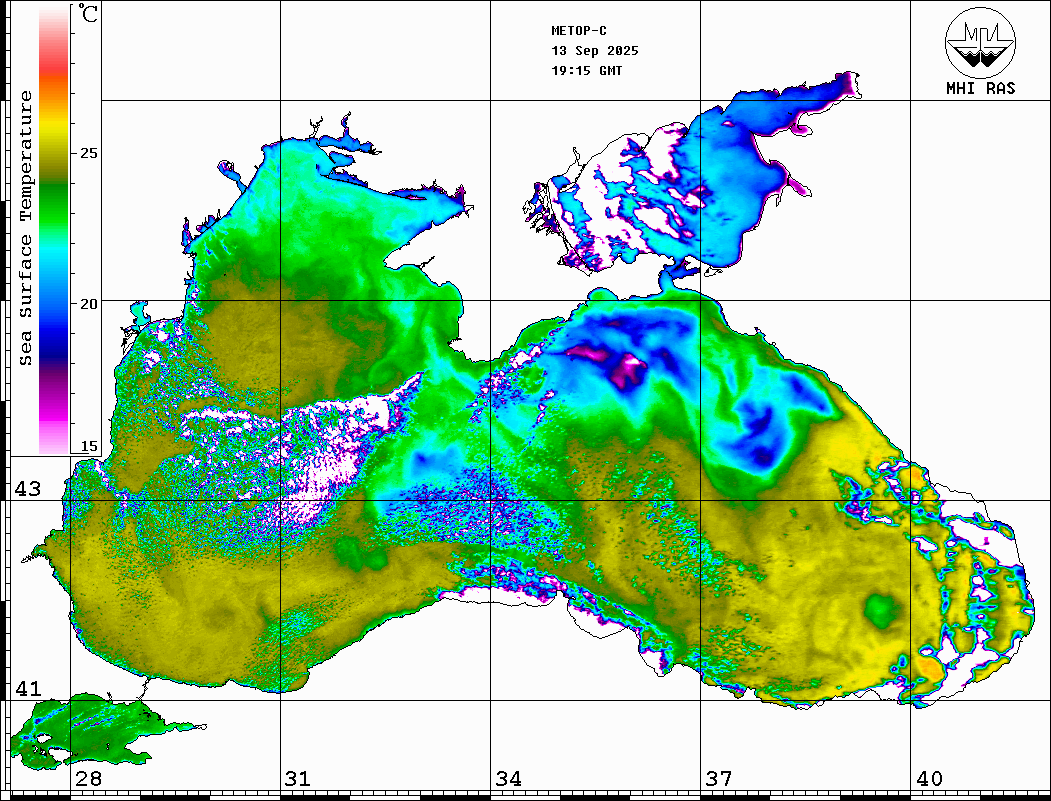Click the latitude 41 axis label

point(27,689)
